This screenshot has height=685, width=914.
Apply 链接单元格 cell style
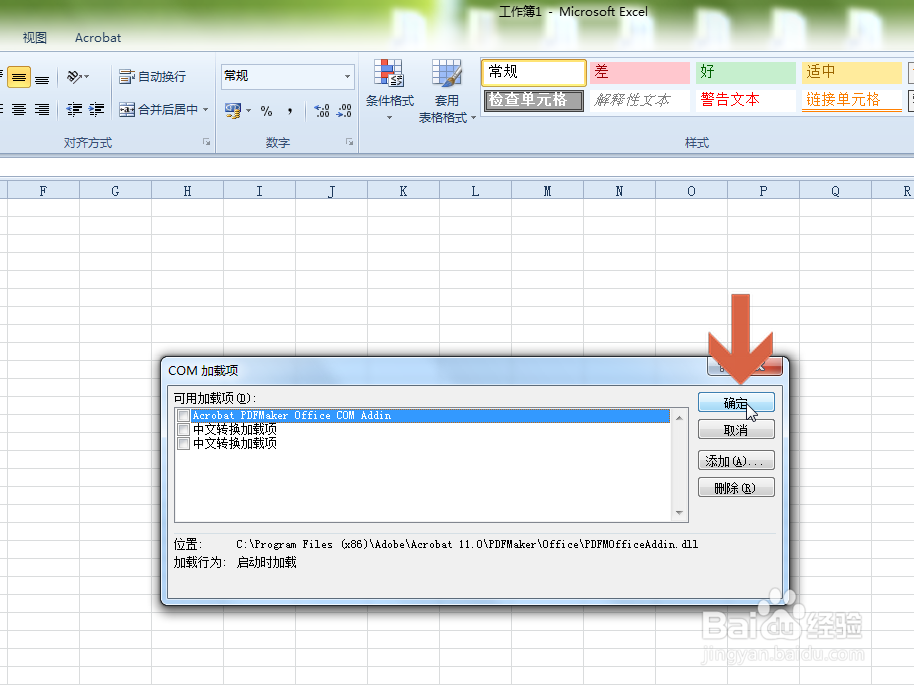click(x=852, y=100)
